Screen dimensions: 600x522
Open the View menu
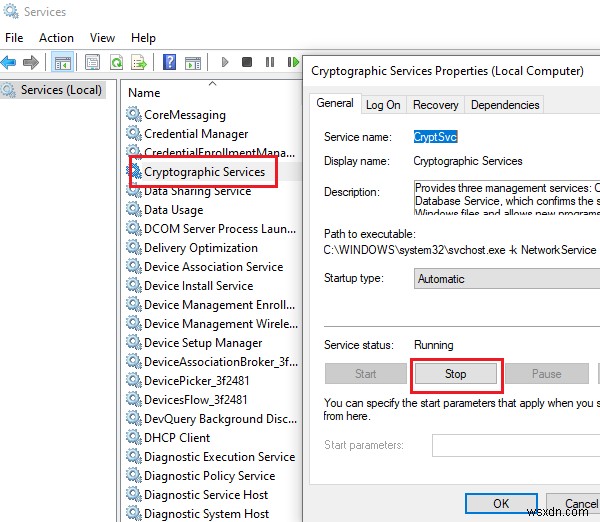(x=102, y=38)
